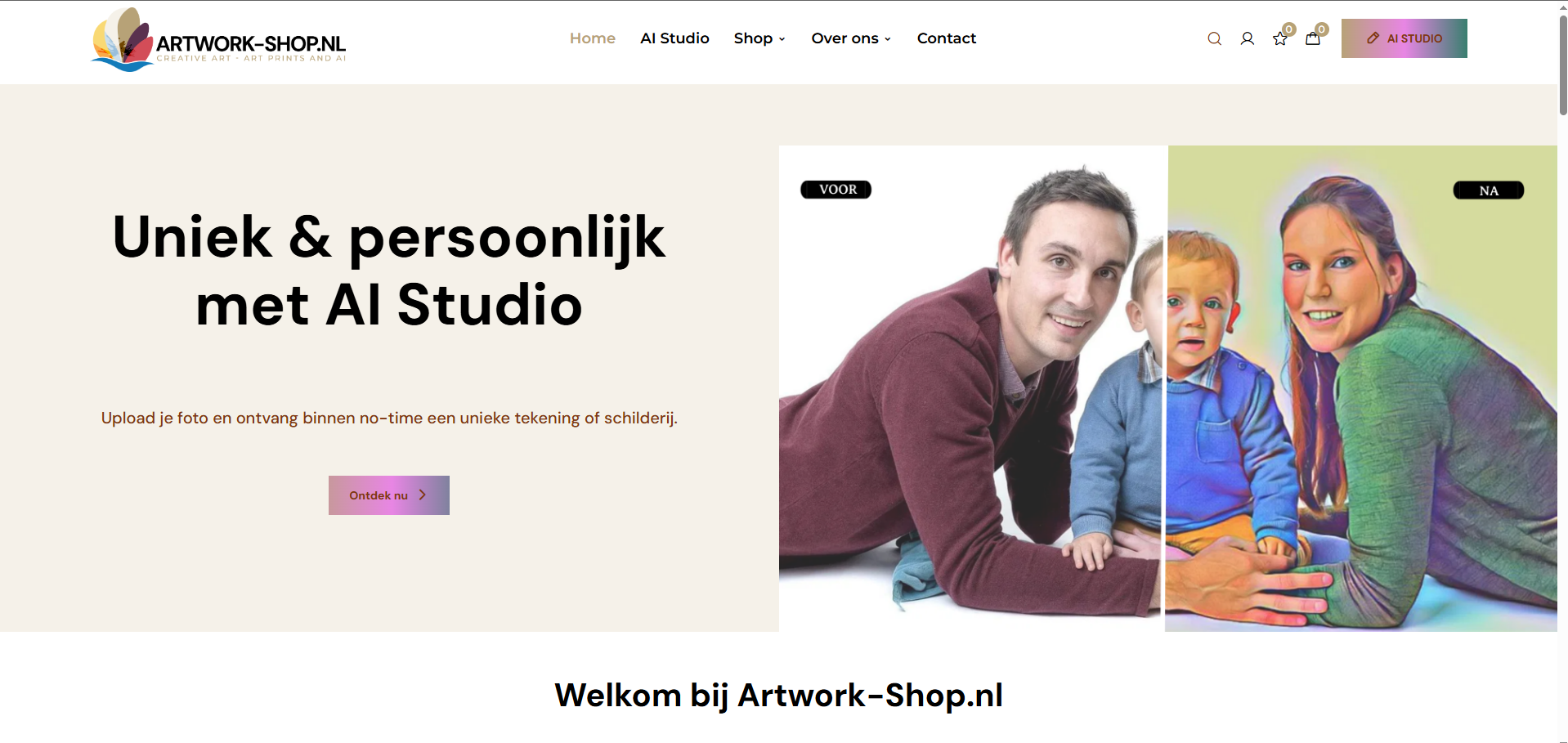1568x743 pixels.
Task: Click the pencil icon in AI STUDIO button
Action: (1373, 38)
